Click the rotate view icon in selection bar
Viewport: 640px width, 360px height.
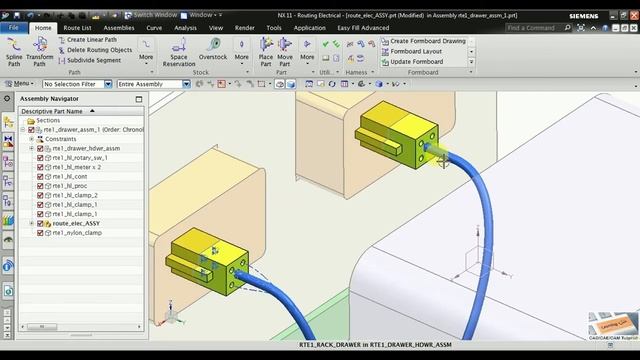click(x=332, y=84)
